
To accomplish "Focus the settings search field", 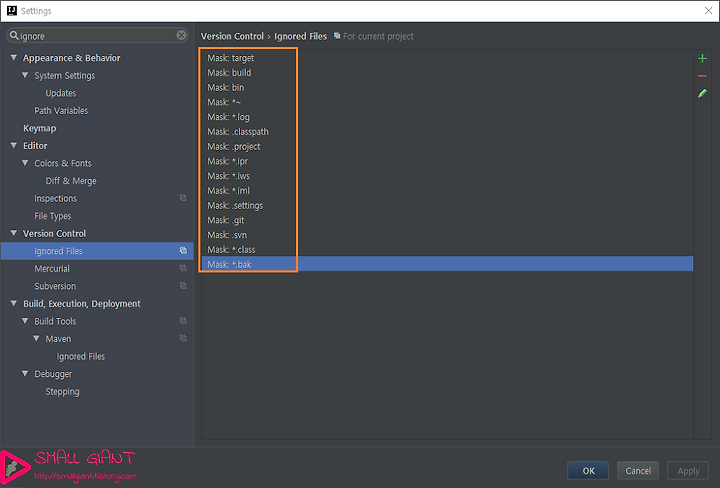I will [x=97, y=35].
